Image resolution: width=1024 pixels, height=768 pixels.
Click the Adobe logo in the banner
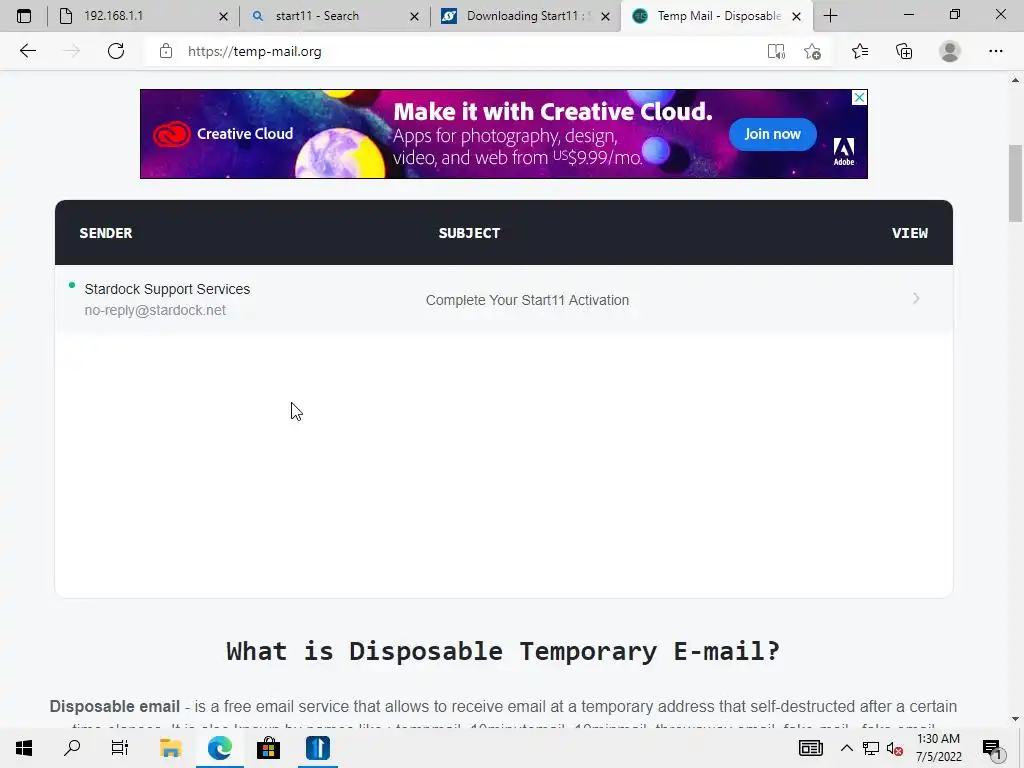click(844, 151)
